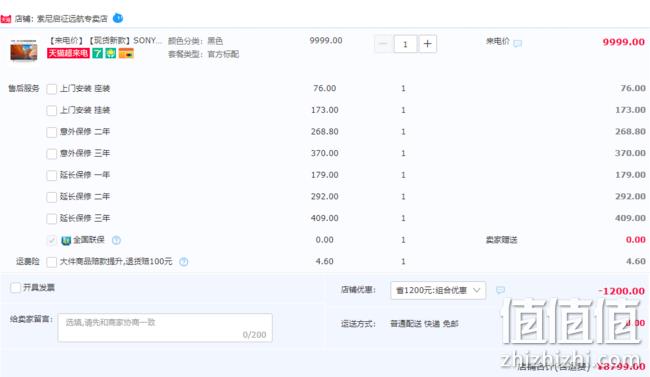Click the Tmall logo beside the store name
Viewport: 650px width, 377px height.
click(x=5, y=19)
